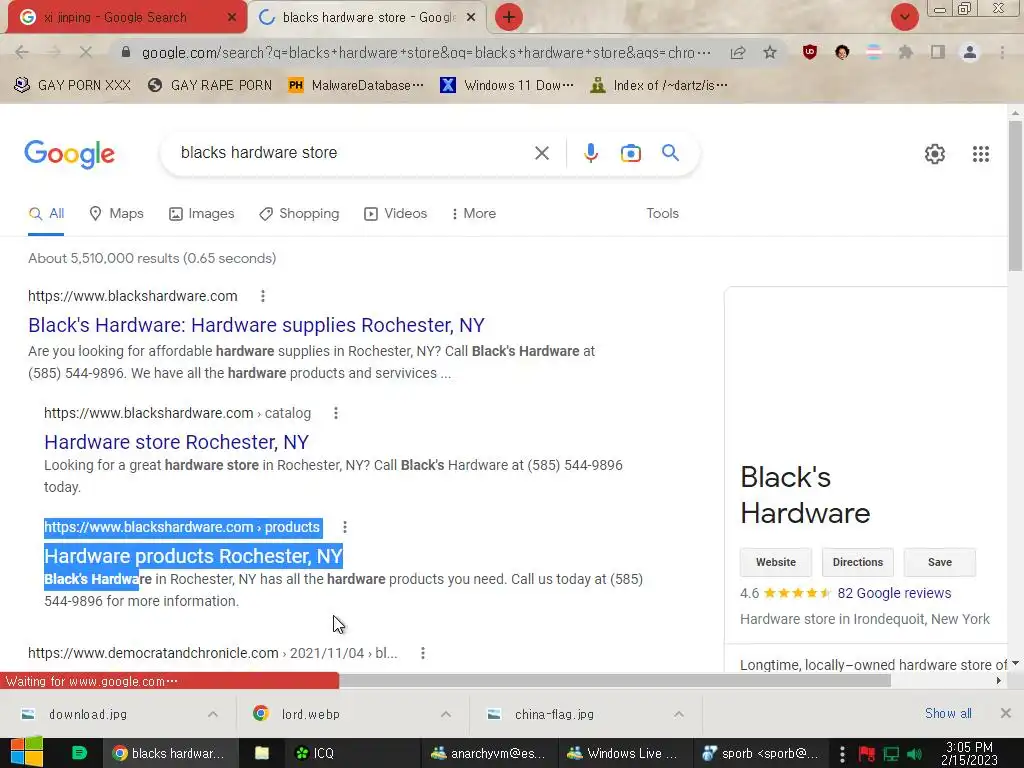Show hidden system tray icons
This screenshot has height=768, width=1024.
[842, 754]
